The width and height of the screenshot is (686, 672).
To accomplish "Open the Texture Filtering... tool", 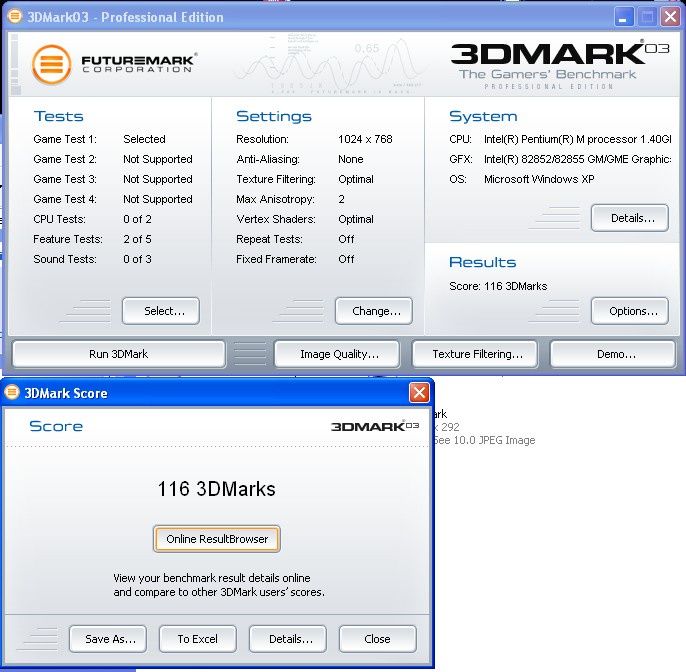I will [x=475, y=354].
